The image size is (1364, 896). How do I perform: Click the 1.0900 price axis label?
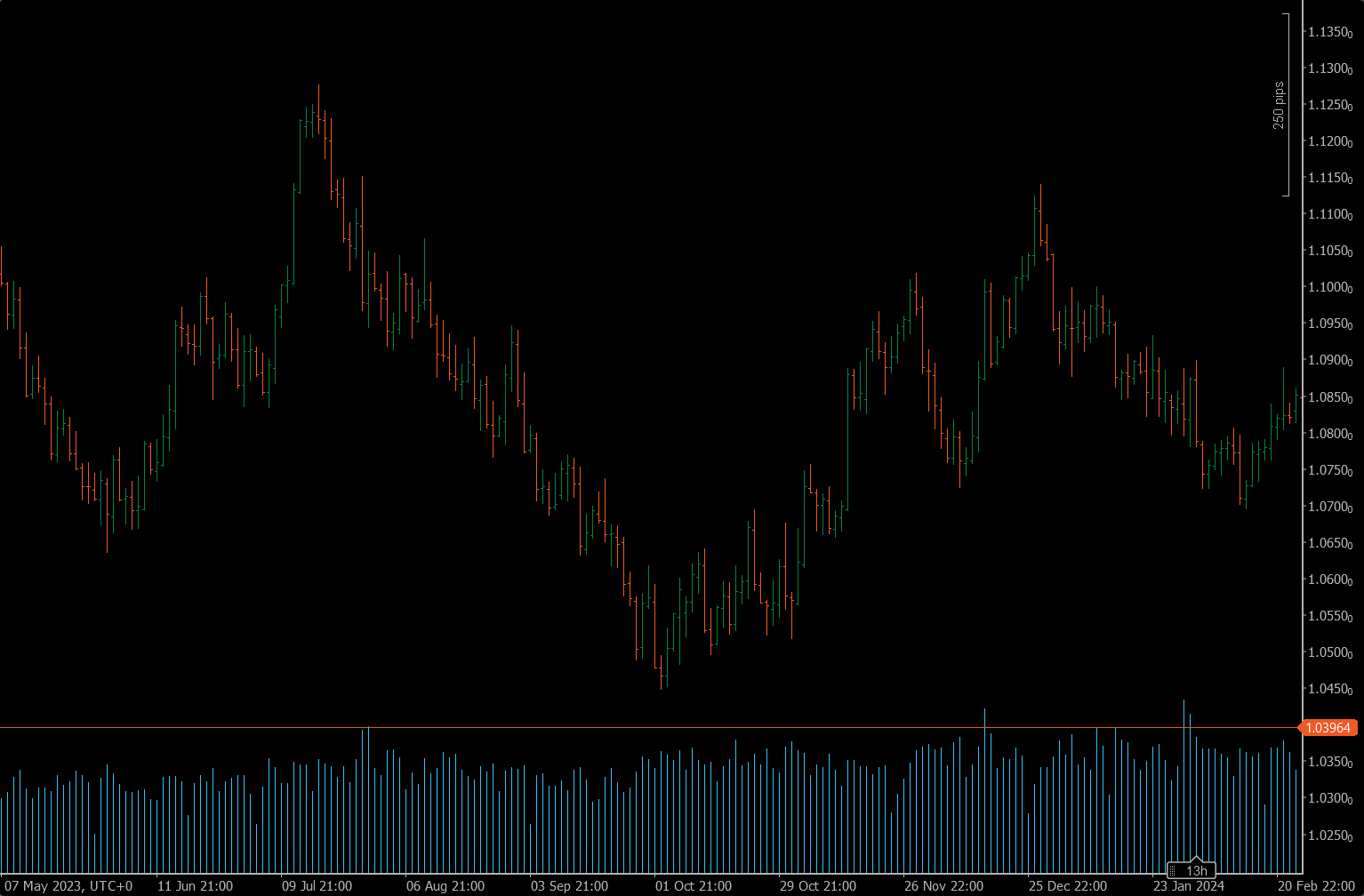1329,361
